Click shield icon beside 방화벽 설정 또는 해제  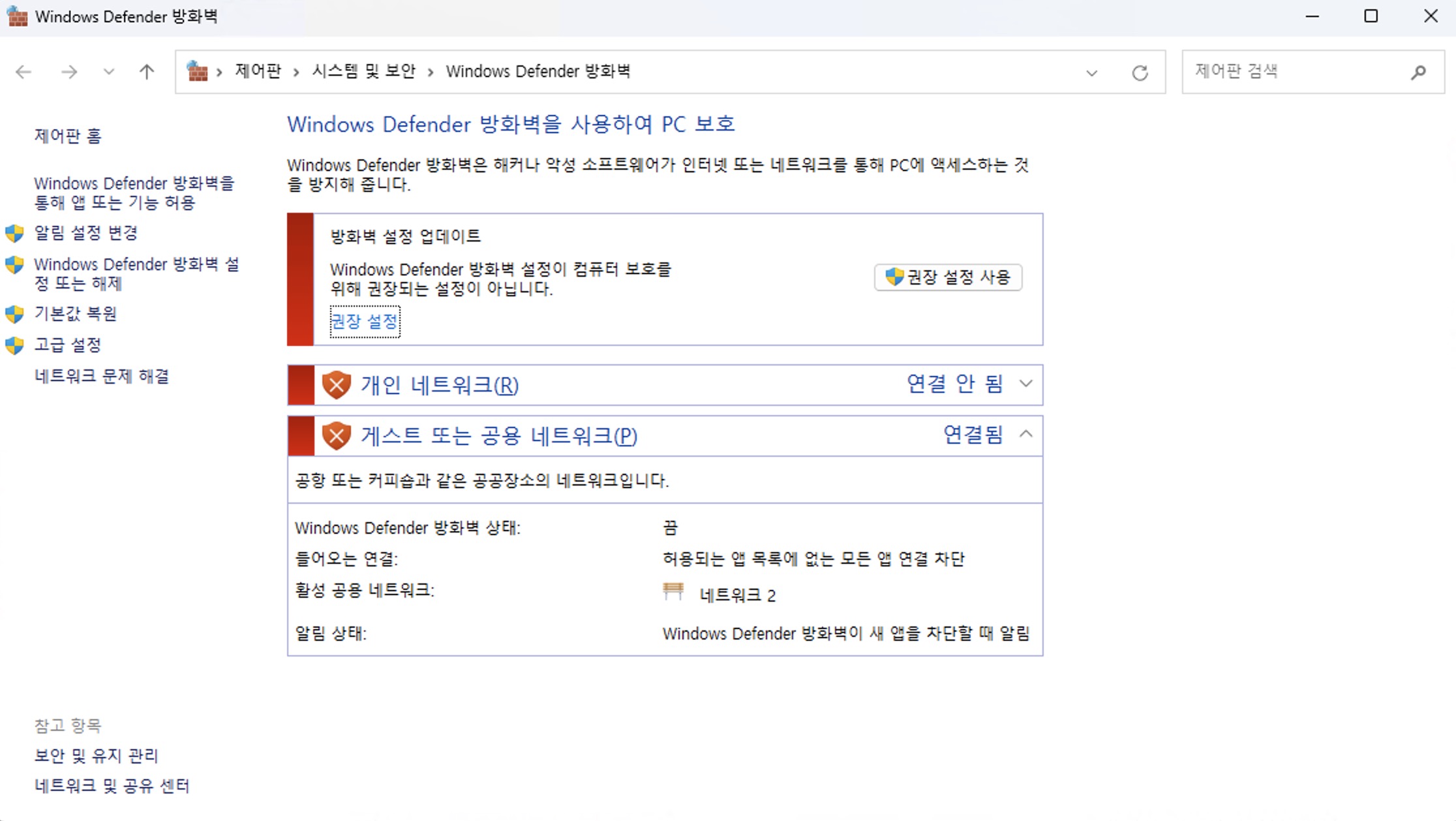tap(14, 264)
